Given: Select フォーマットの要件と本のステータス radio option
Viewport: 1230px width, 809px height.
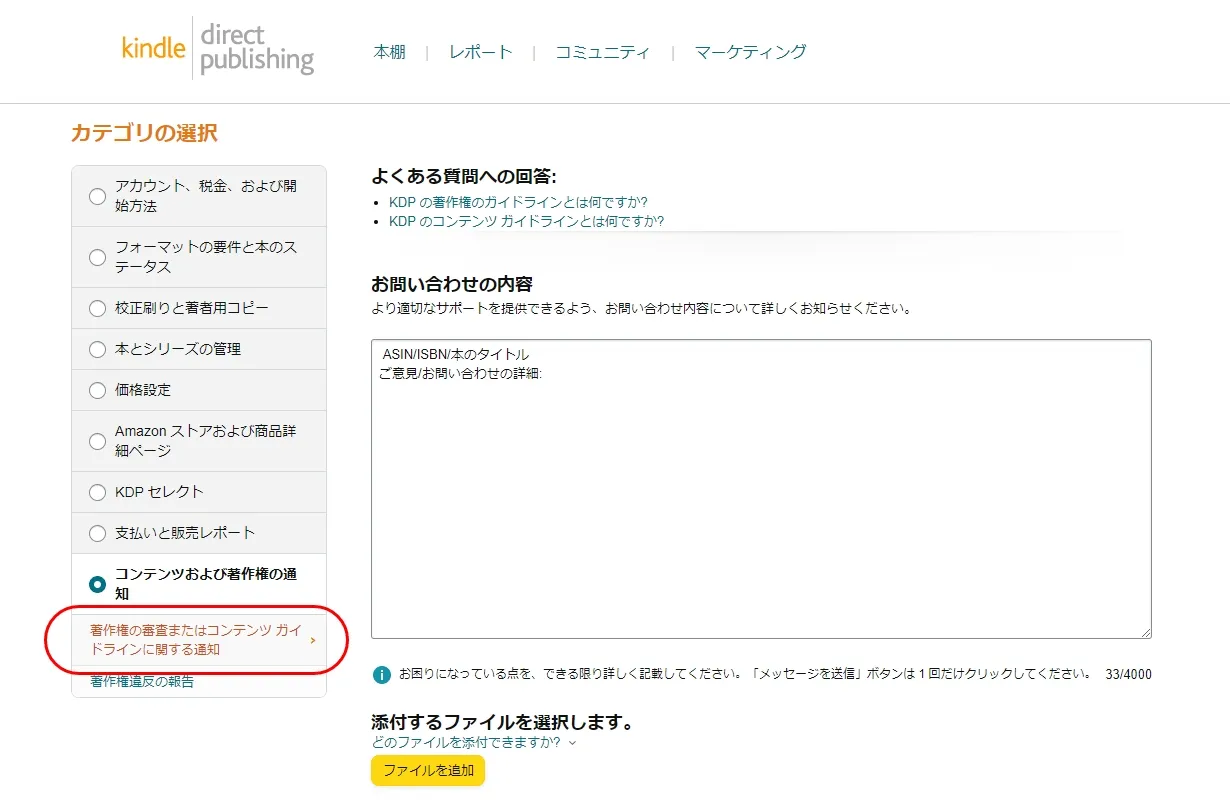Looking at the screenshot, I should point(97,257).
